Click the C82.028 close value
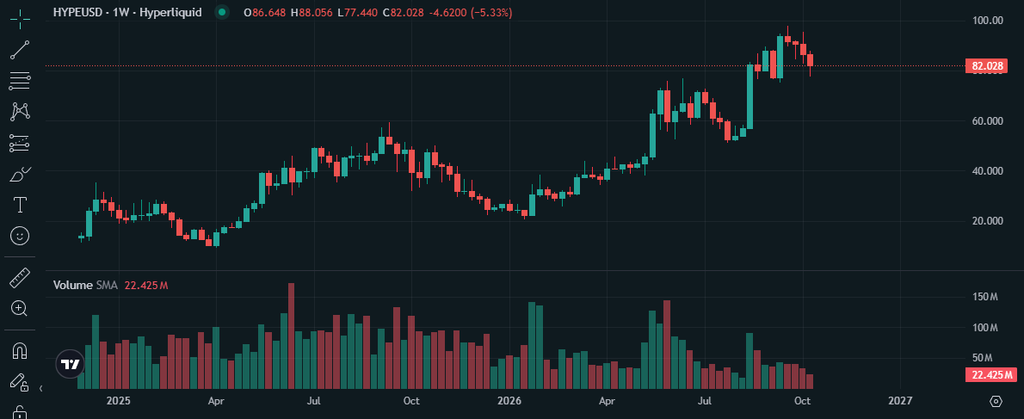 403,12
